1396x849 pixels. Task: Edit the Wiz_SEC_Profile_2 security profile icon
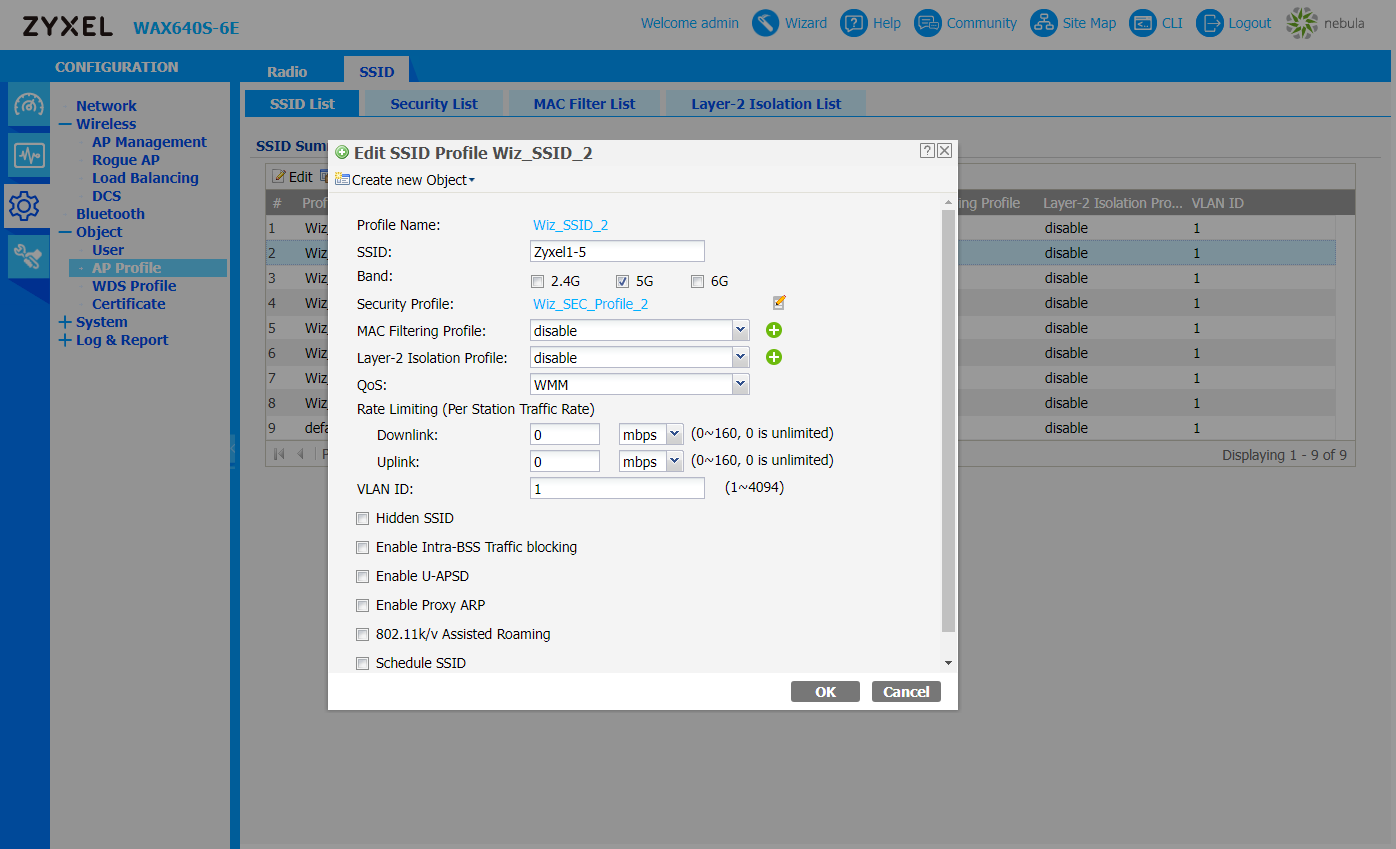(x=779, y=303)
